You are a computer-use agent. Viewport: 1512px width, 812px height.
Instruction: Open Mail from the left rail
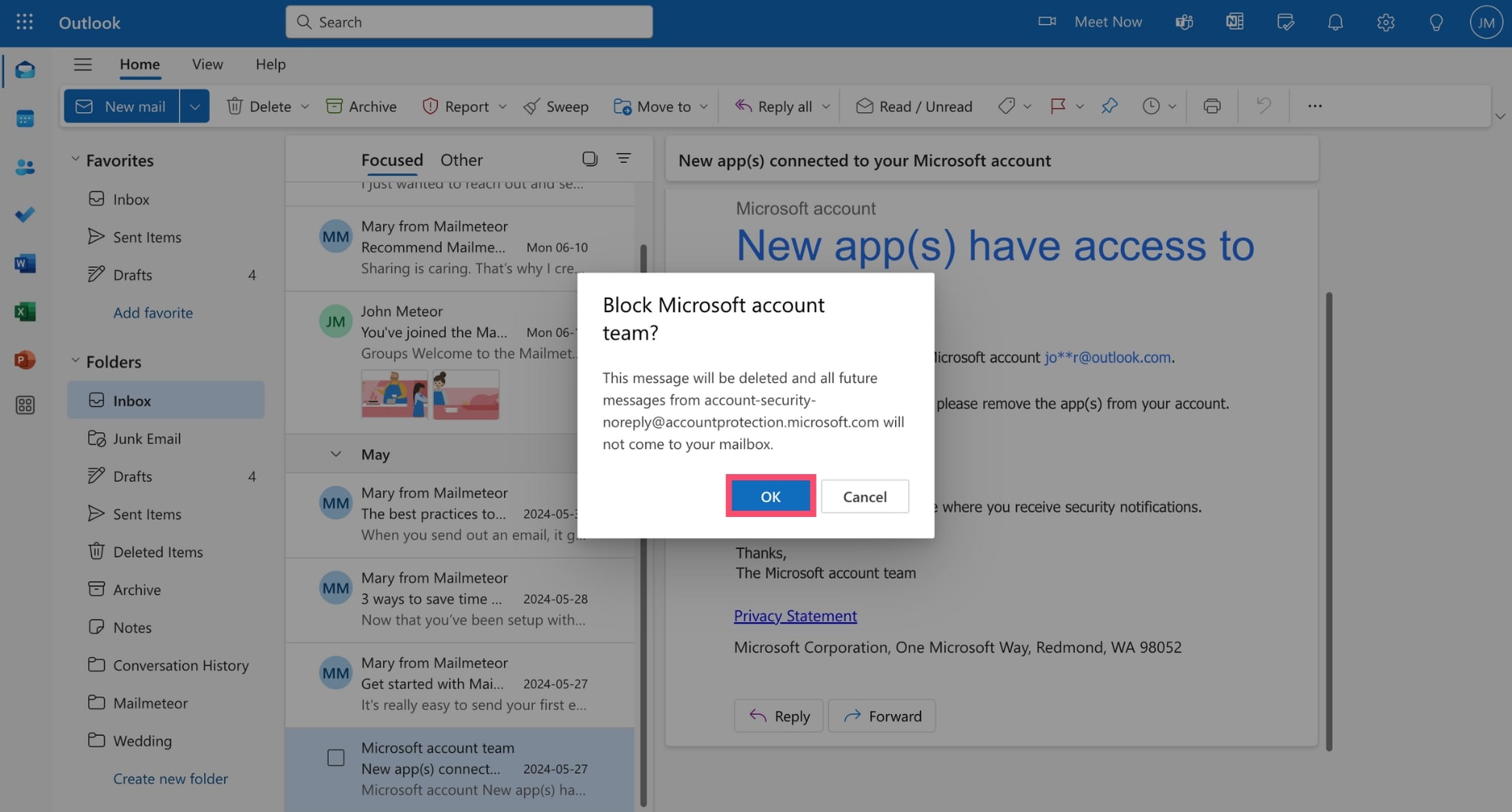pos(25,70)
